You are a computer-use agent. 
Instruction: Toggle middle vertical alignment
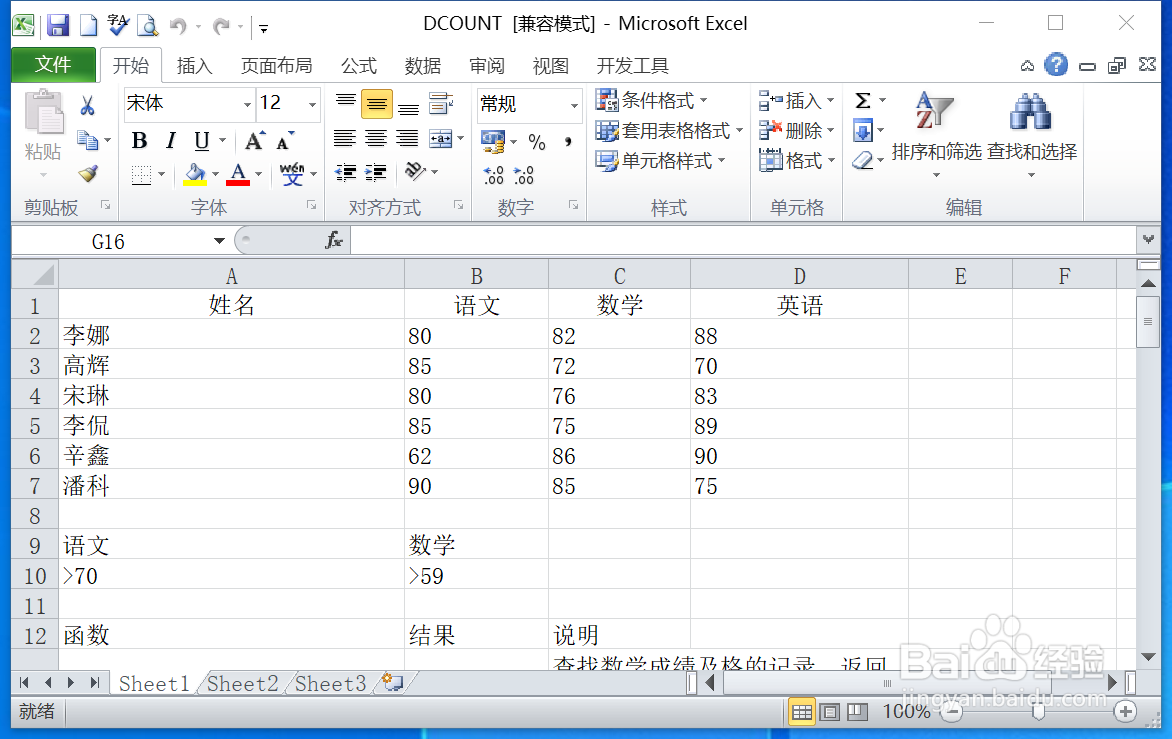point(377,104)
